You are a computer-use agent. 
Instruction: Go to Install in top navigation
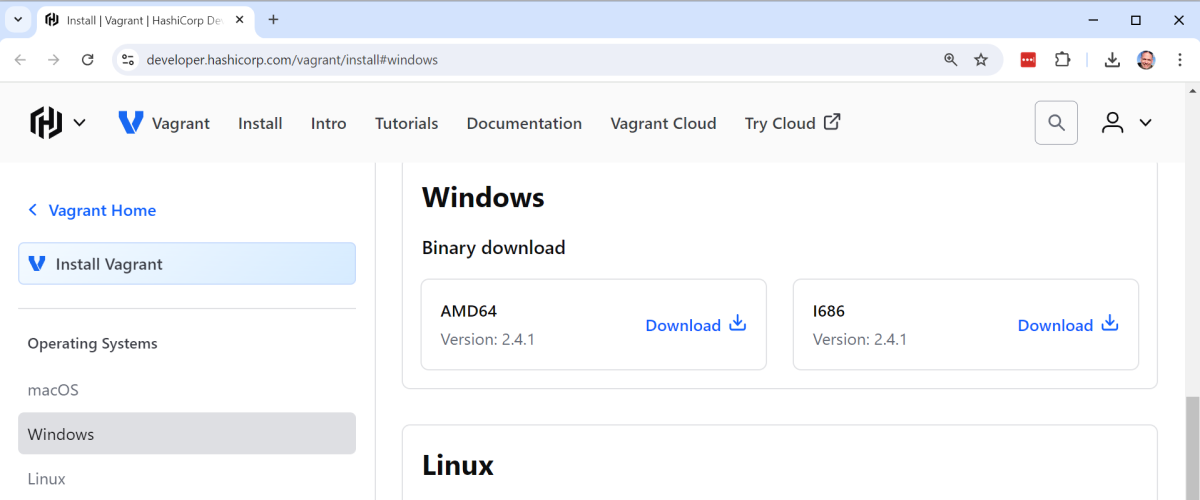coord(260,123)
